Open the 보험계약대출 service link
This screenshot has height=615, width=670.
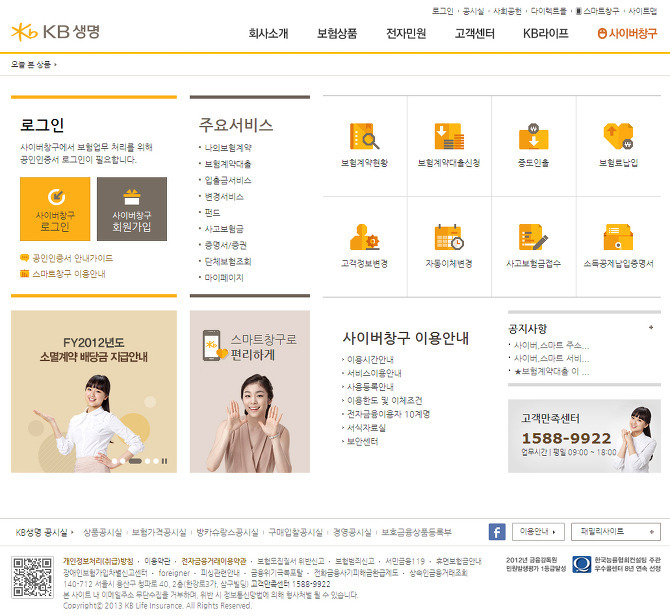[228, 164]
